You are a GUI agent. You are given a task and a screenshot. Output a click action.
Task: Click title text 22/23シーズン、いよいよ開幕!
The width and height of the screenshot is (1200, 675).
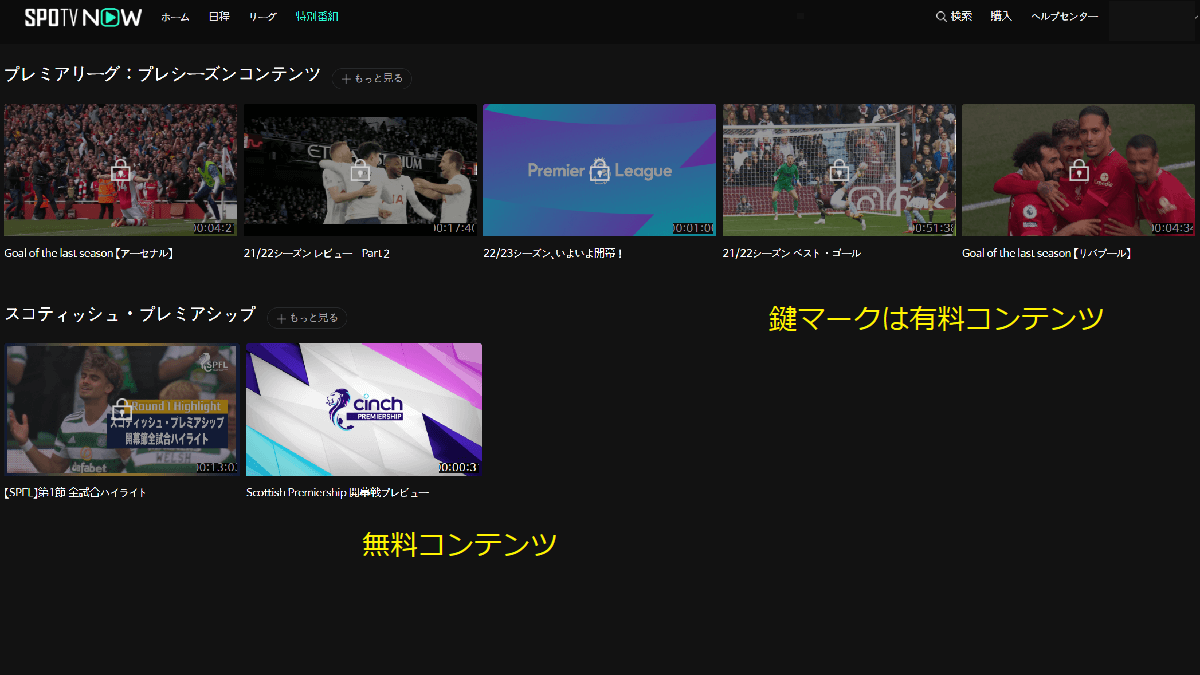click(553, 253)
